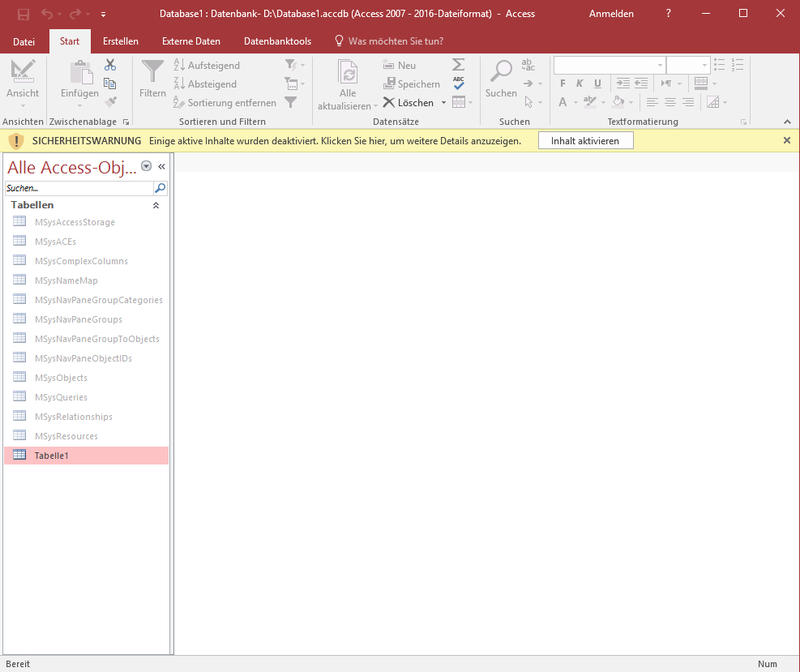Collapse the navigation pane
This screenshot has width=800, height=672.
point(162,166)
